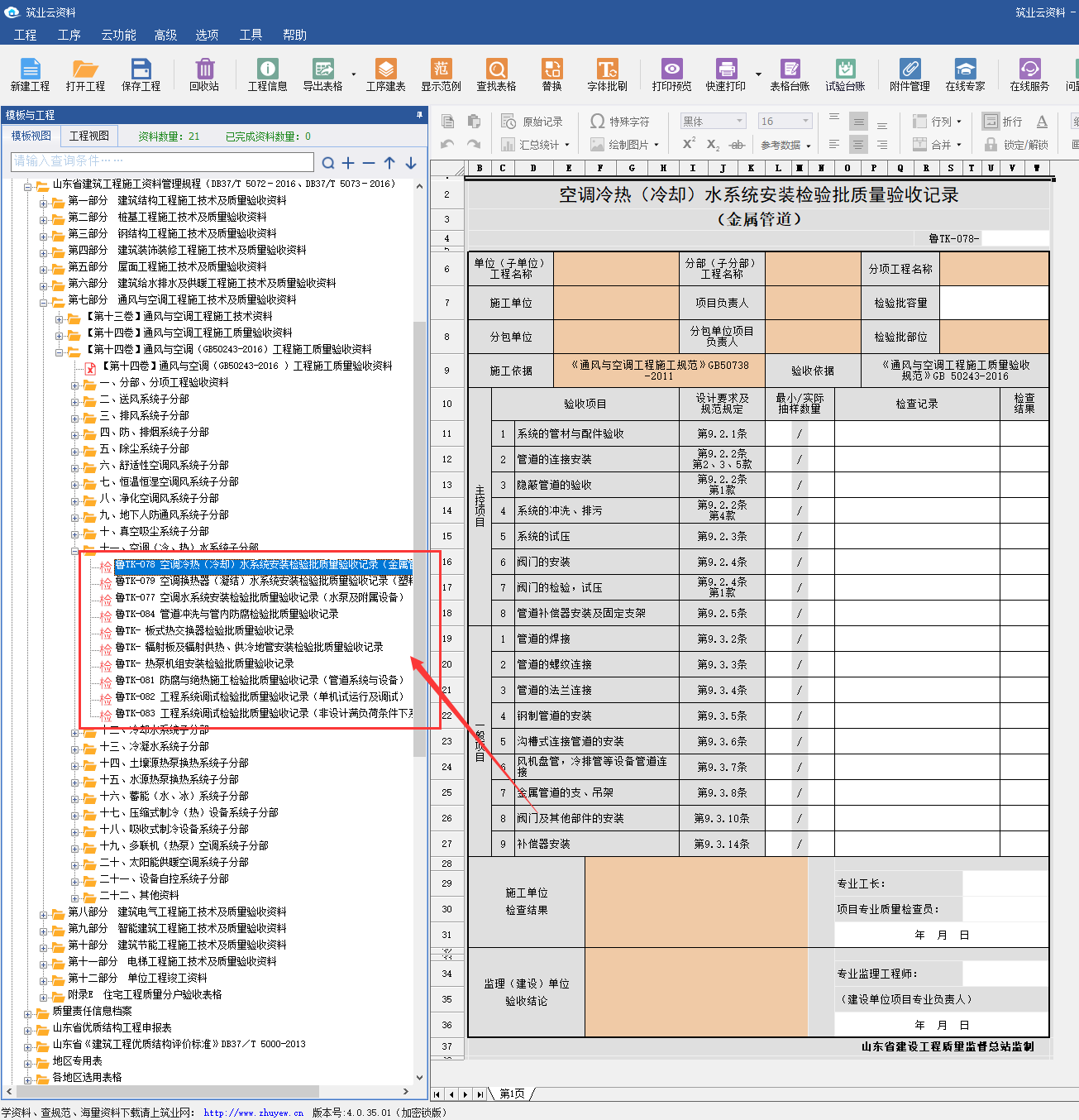1079x1120 pixels.
Task: Select the 第1页 sheet tab
Action: click(512, 1094)
